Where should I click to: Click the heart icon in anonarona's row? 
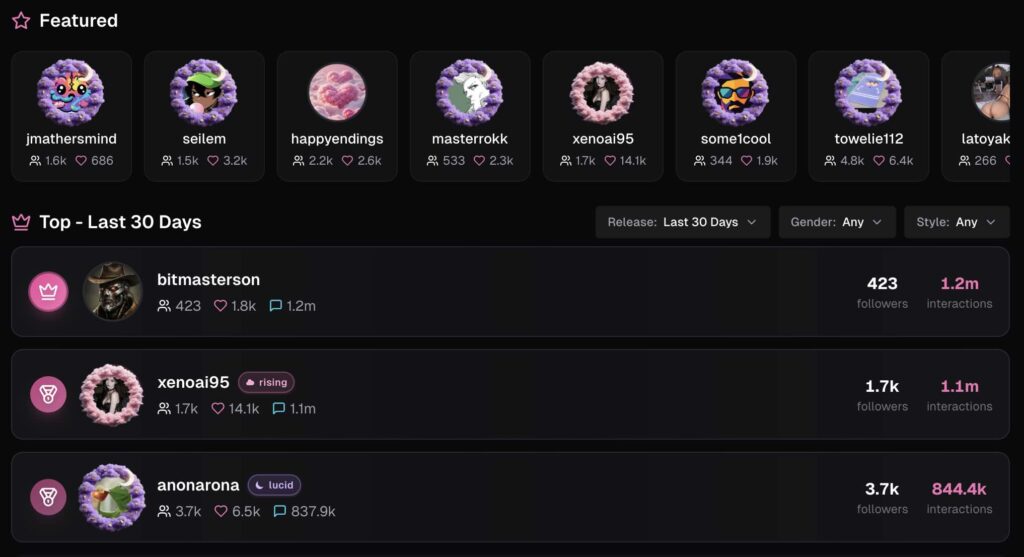[218, 511]
